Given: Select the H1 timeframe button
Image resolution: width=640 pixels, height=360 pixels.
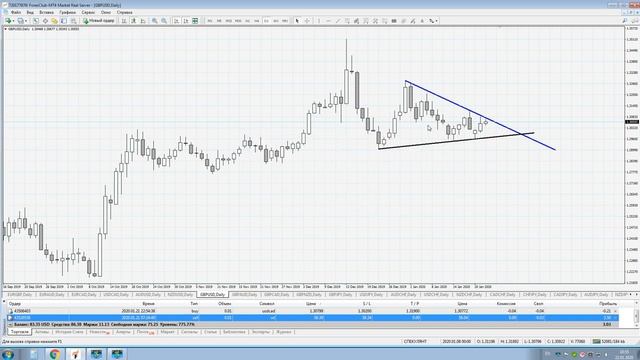Looking at the screenshot, I should click(x=247, y=21).
